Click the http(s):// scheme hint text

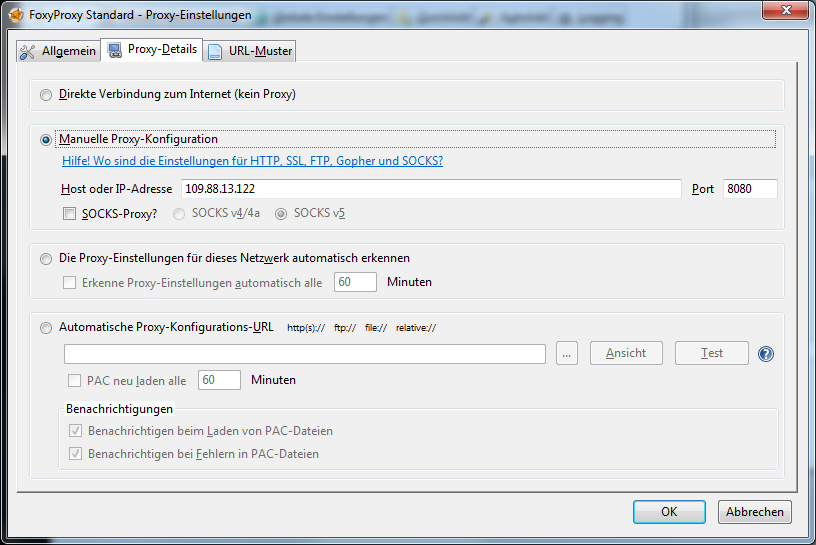pos(306,328)
